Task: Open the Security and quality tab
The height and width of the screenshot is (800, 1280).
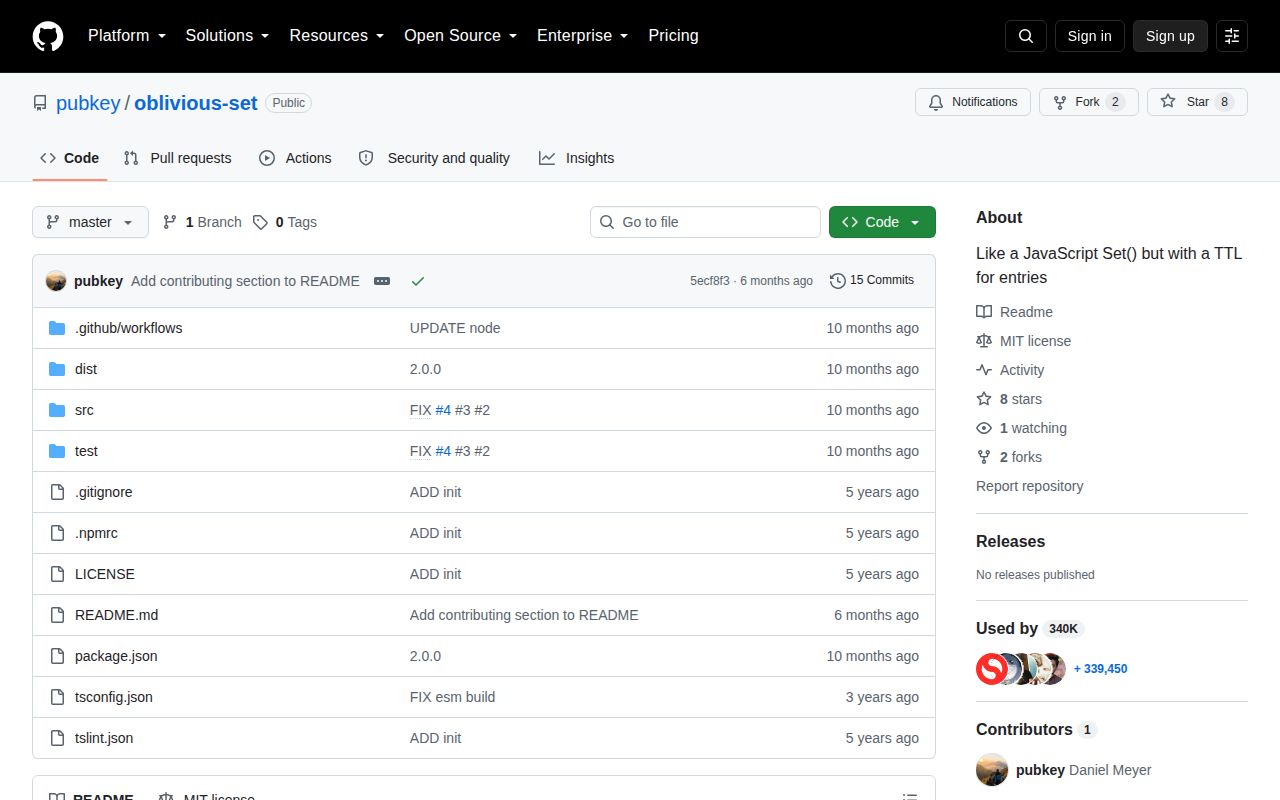Action: tap(434, 158)
